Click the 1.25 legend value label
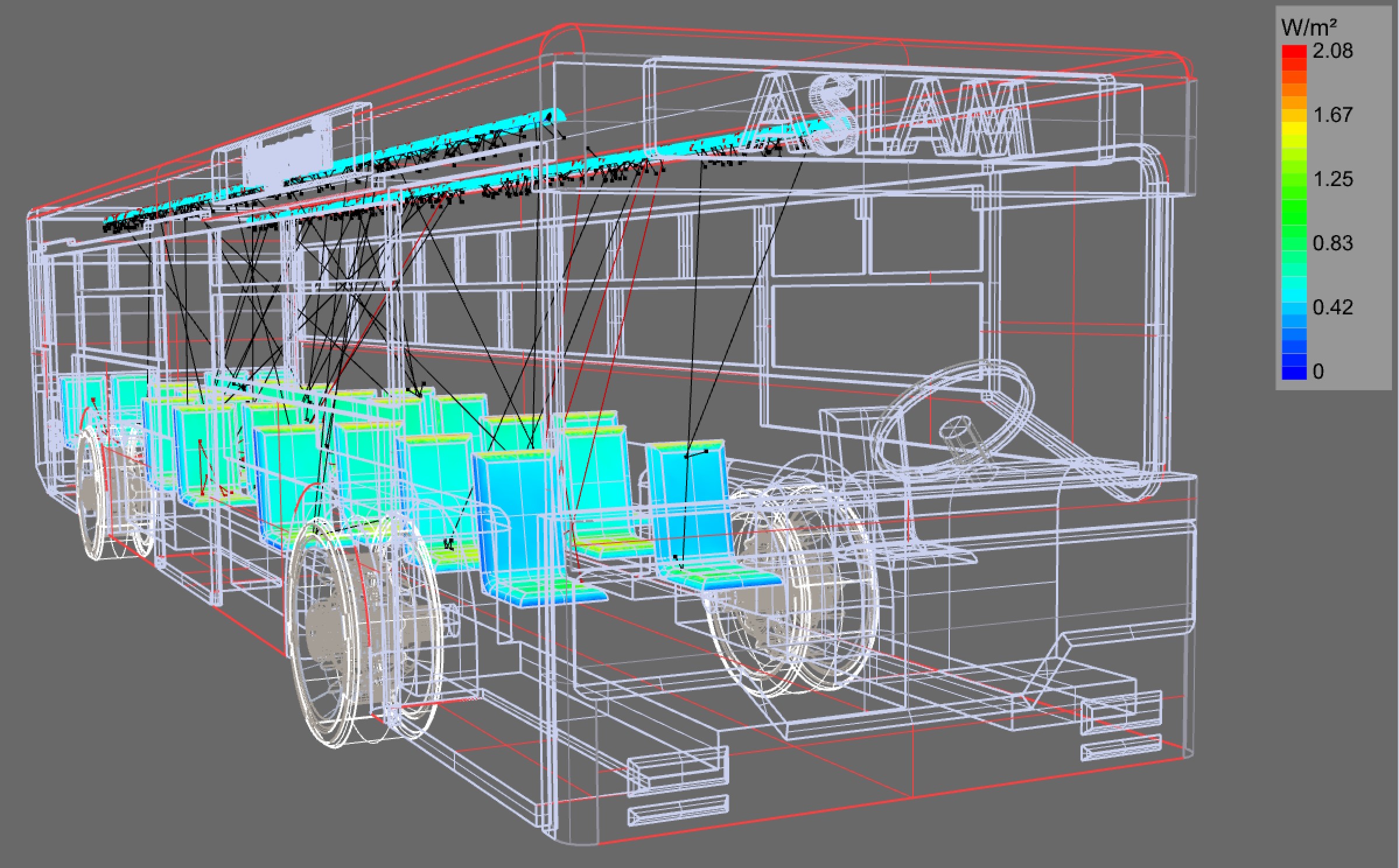This screenshot has width=1399, height=868. tap(1332, 179)
